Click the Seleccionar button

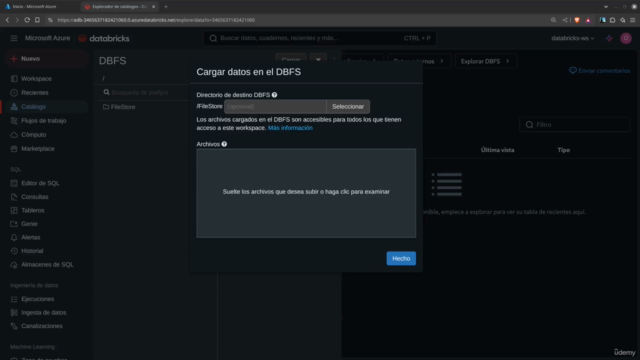(x=348, y=107)
